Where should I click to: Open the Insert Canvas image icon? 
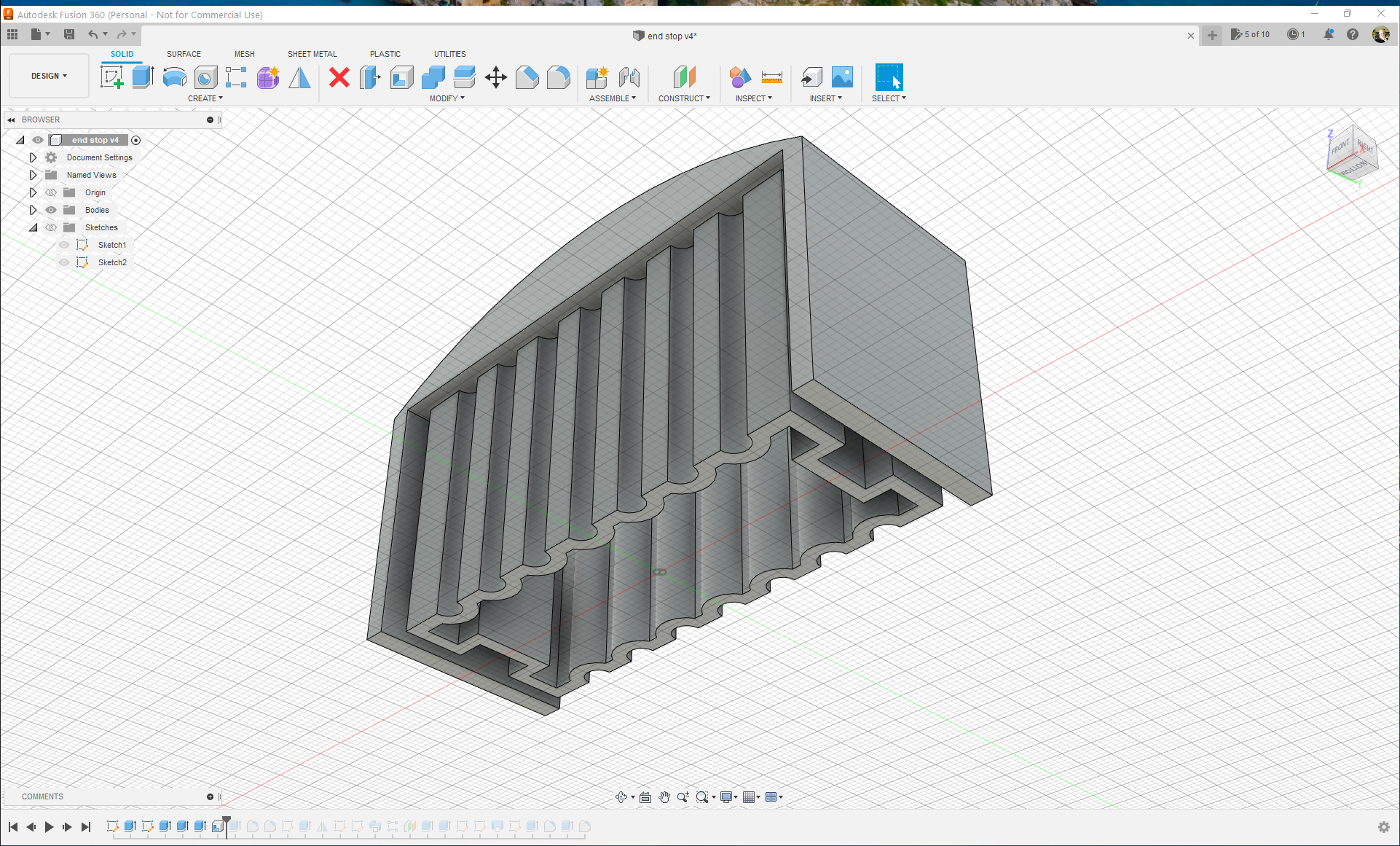pos(842,77)
